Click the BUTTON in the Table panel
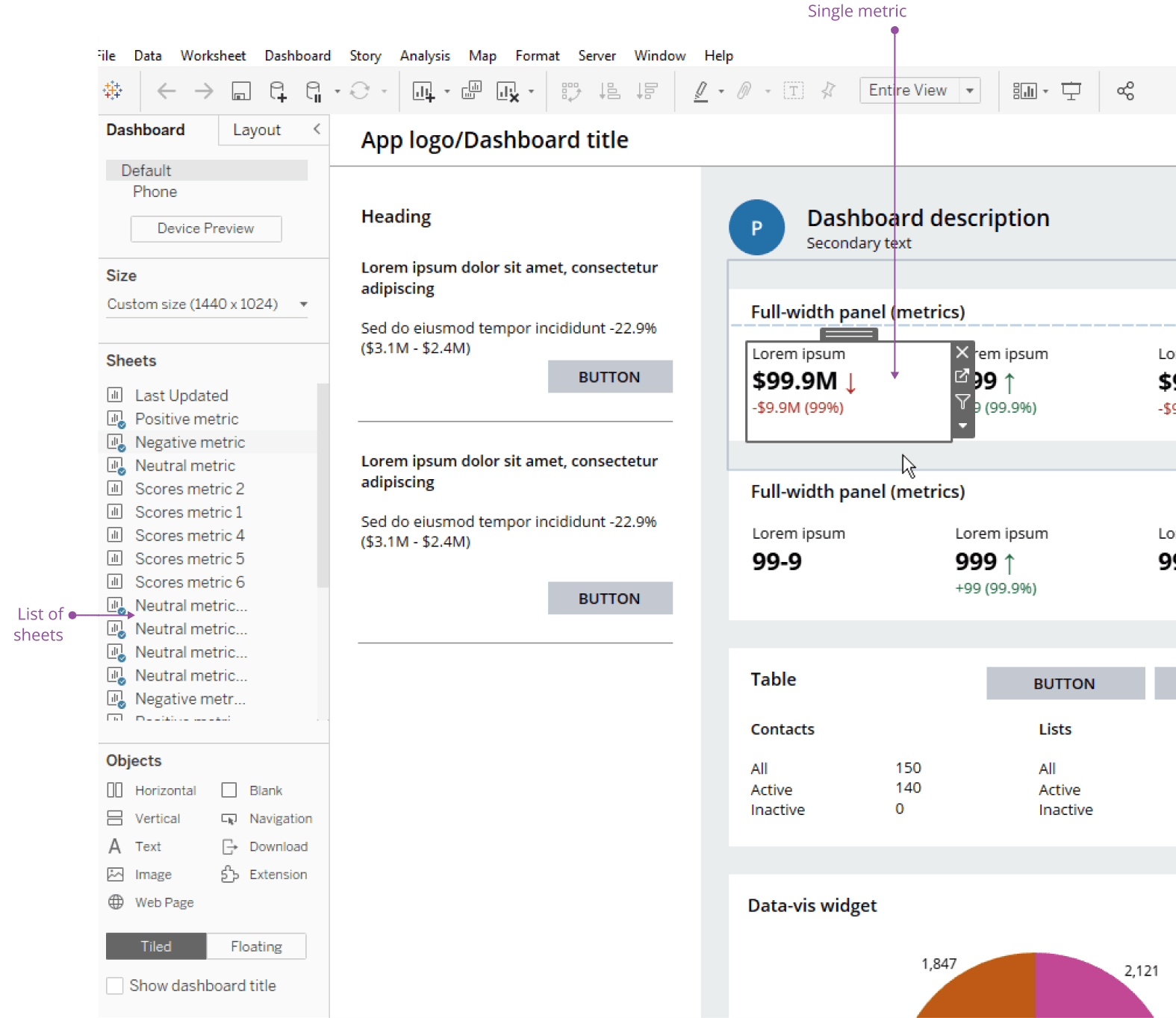 1065,683
